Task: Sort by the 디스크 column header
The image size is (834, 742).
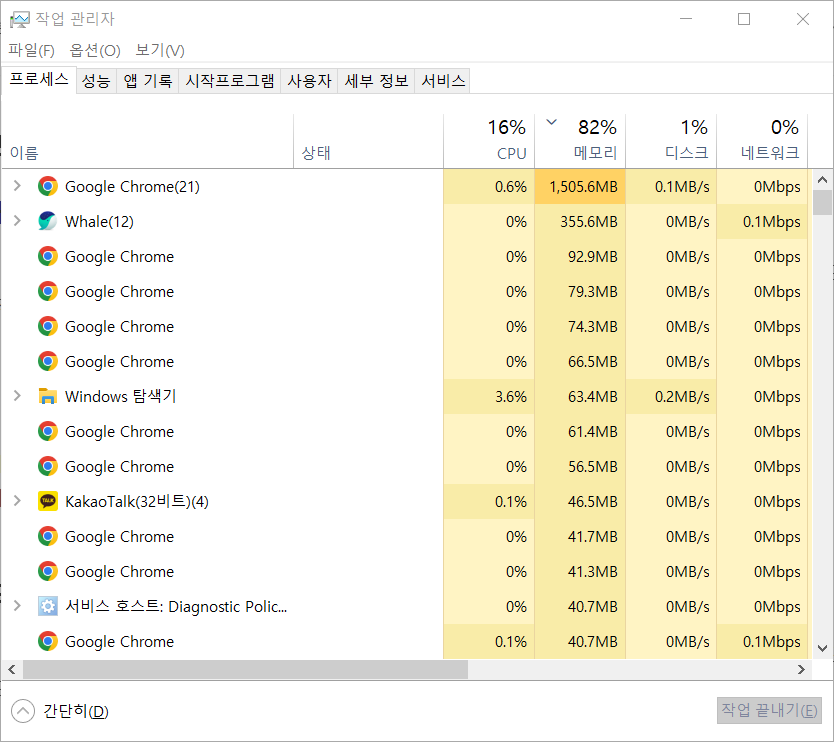Action: [671, 141]
